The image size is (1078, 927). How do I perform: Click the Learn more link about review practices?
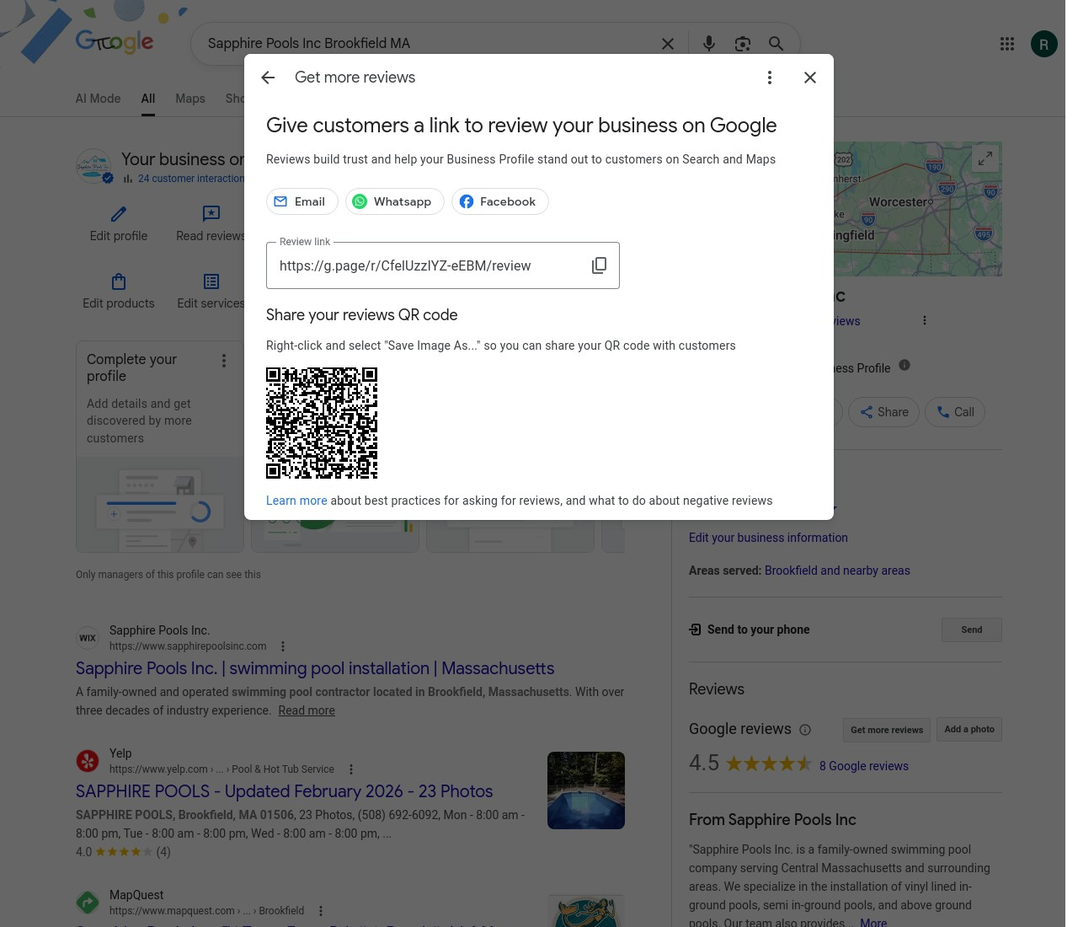click(296, 500)
